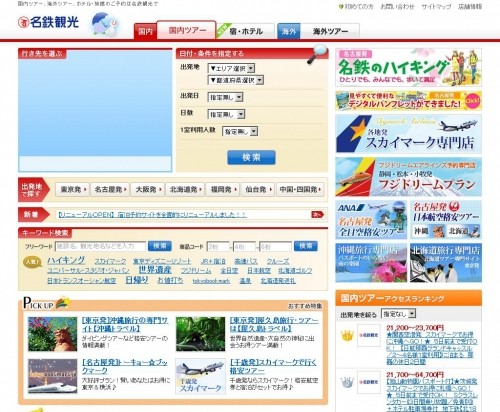
Task: Switch to the 宿・ホテル tab
Action: 246,31
